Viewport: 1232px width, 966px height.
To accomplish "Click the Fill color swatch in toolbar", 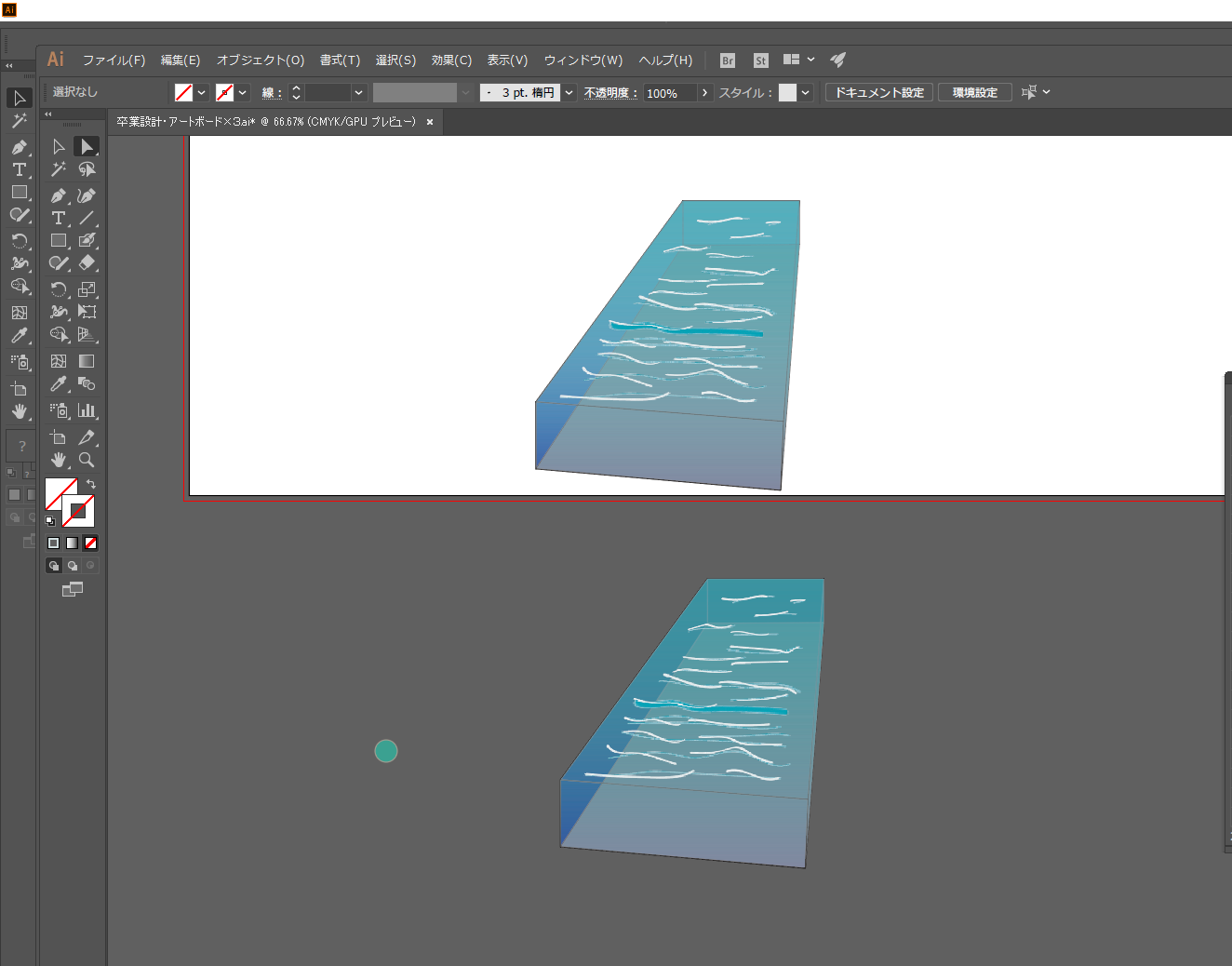I will (x=60, y=493).
